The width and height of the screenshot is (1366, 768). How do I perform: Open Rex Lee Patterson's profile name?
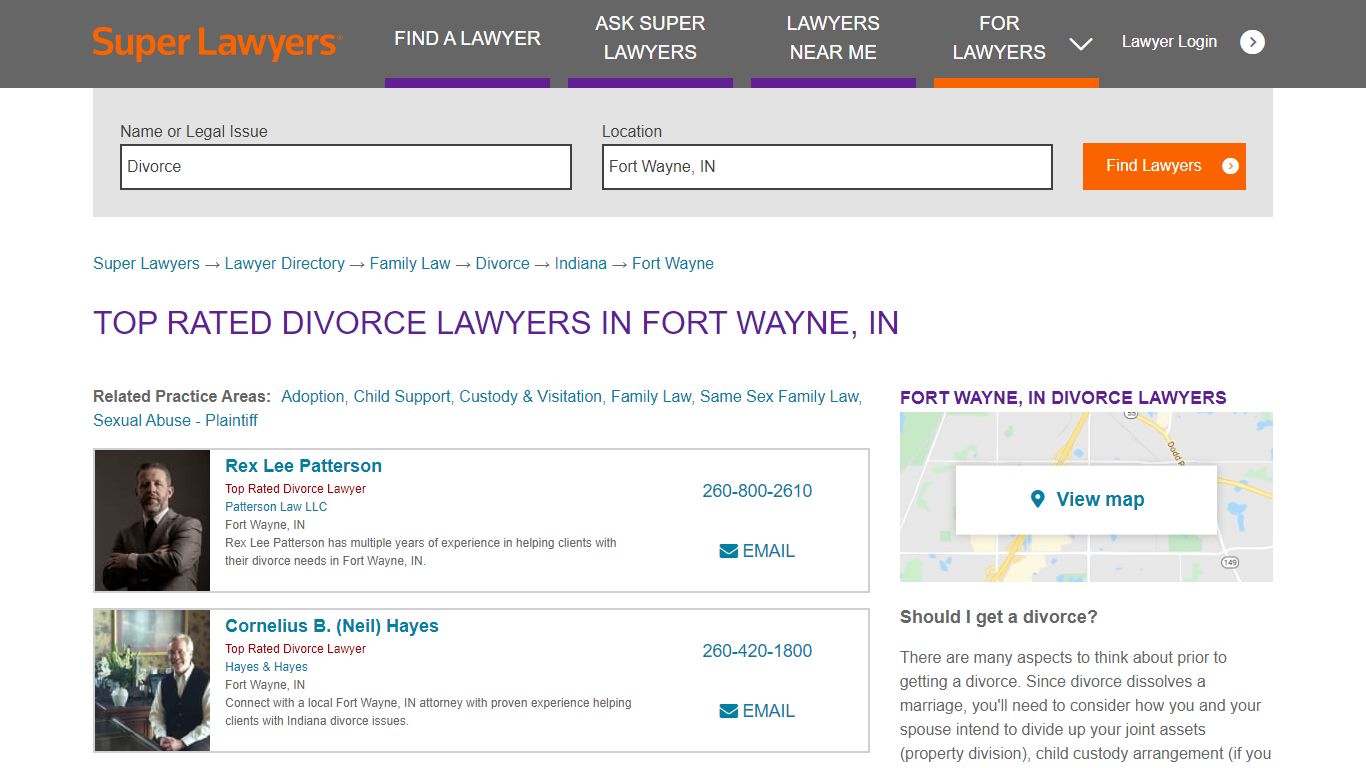tap(303, 466)
